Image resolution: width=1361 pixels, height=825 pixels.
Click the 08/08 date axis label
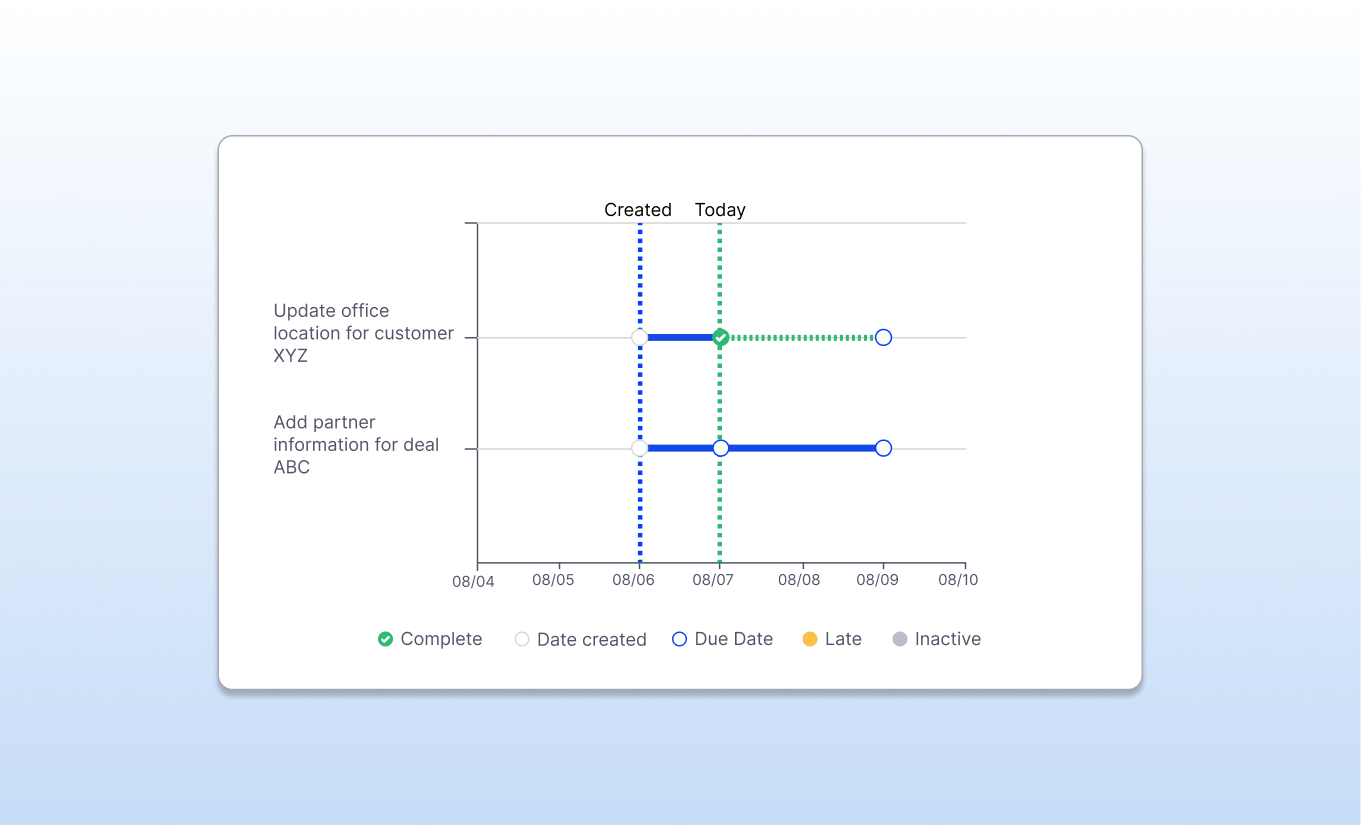[799, 579]
